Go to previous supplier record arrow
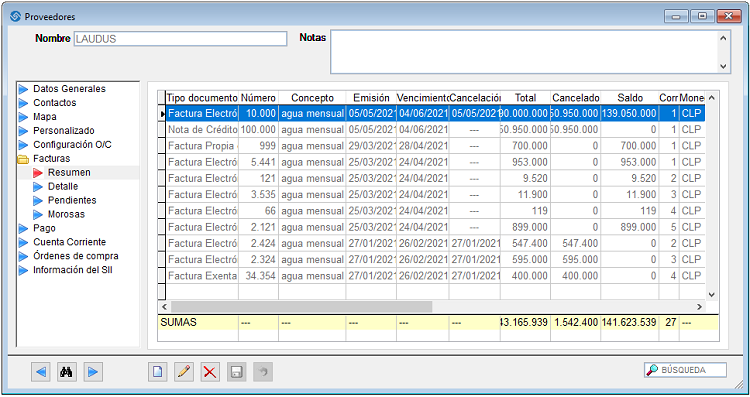This screenshot has width=750, height=397. click(x=41, y=372)
